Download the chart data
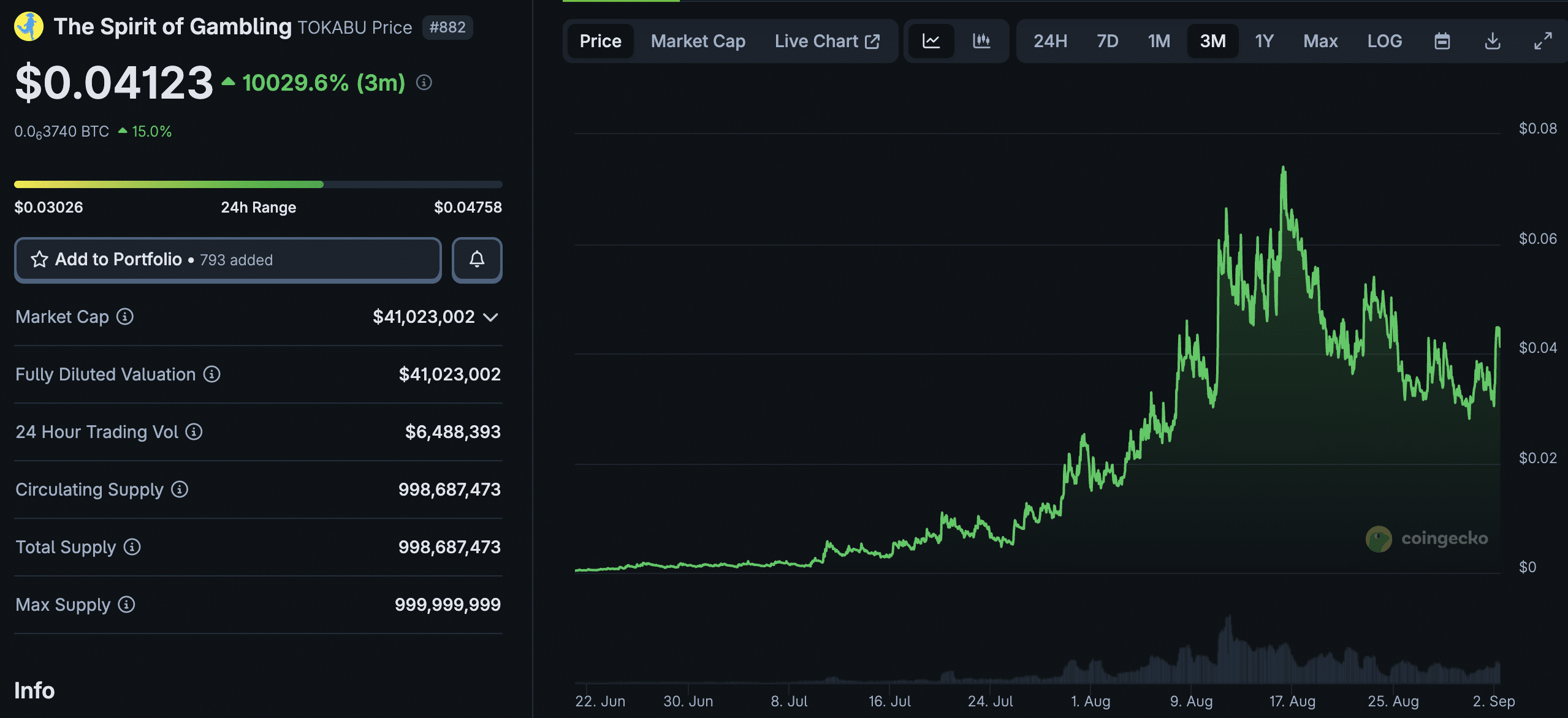 click(1493, 40)
